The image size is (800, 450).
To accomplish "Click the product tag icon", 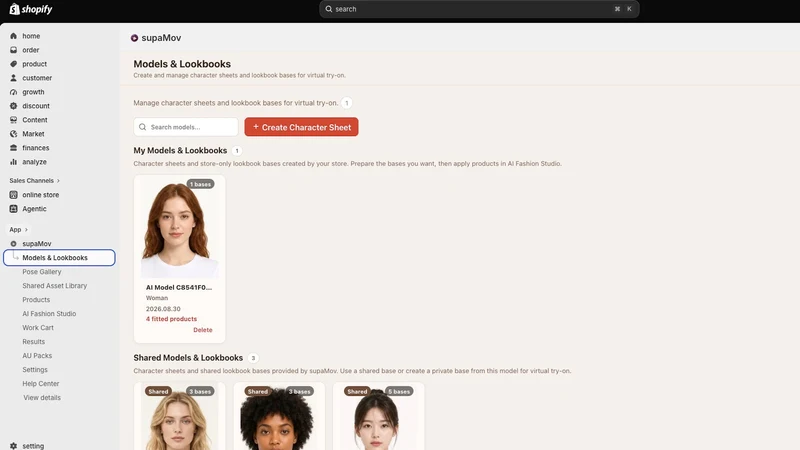I will pyautogui.click(x=13, y=64).
